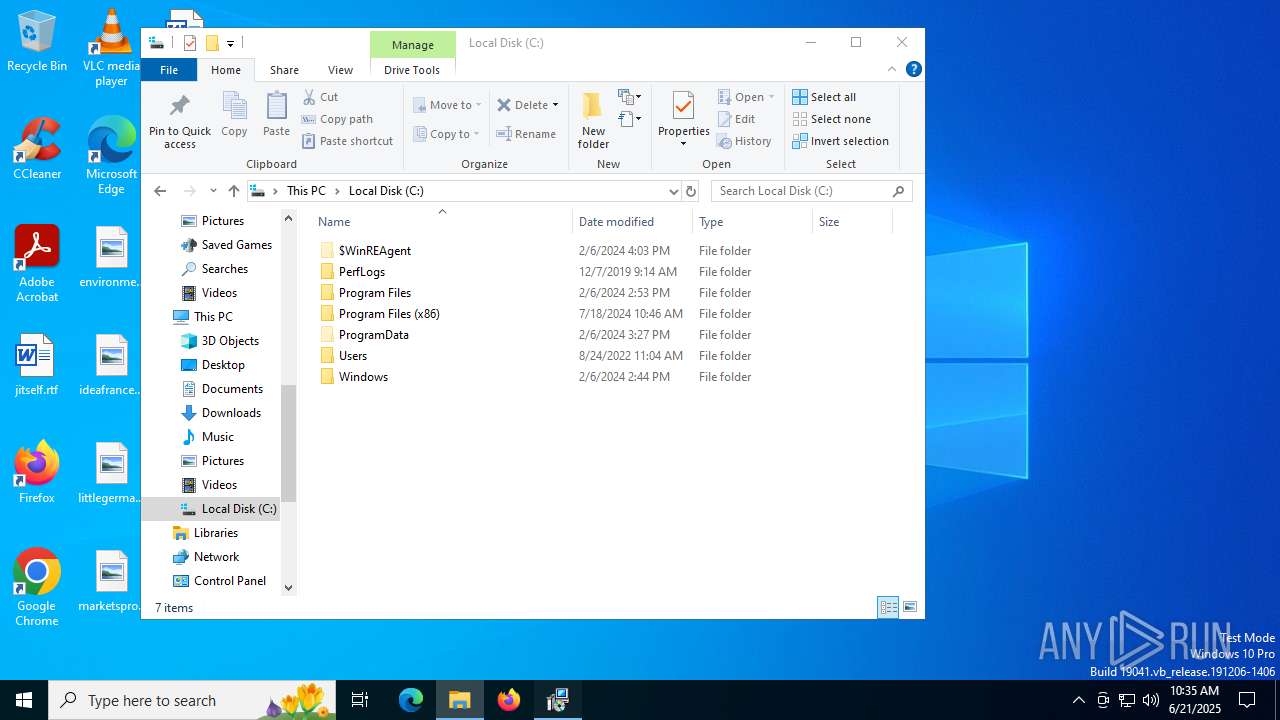Viewport: 1280px width, 720px height.
Task: Open Copy to dropdown
Action: point(446,134)
